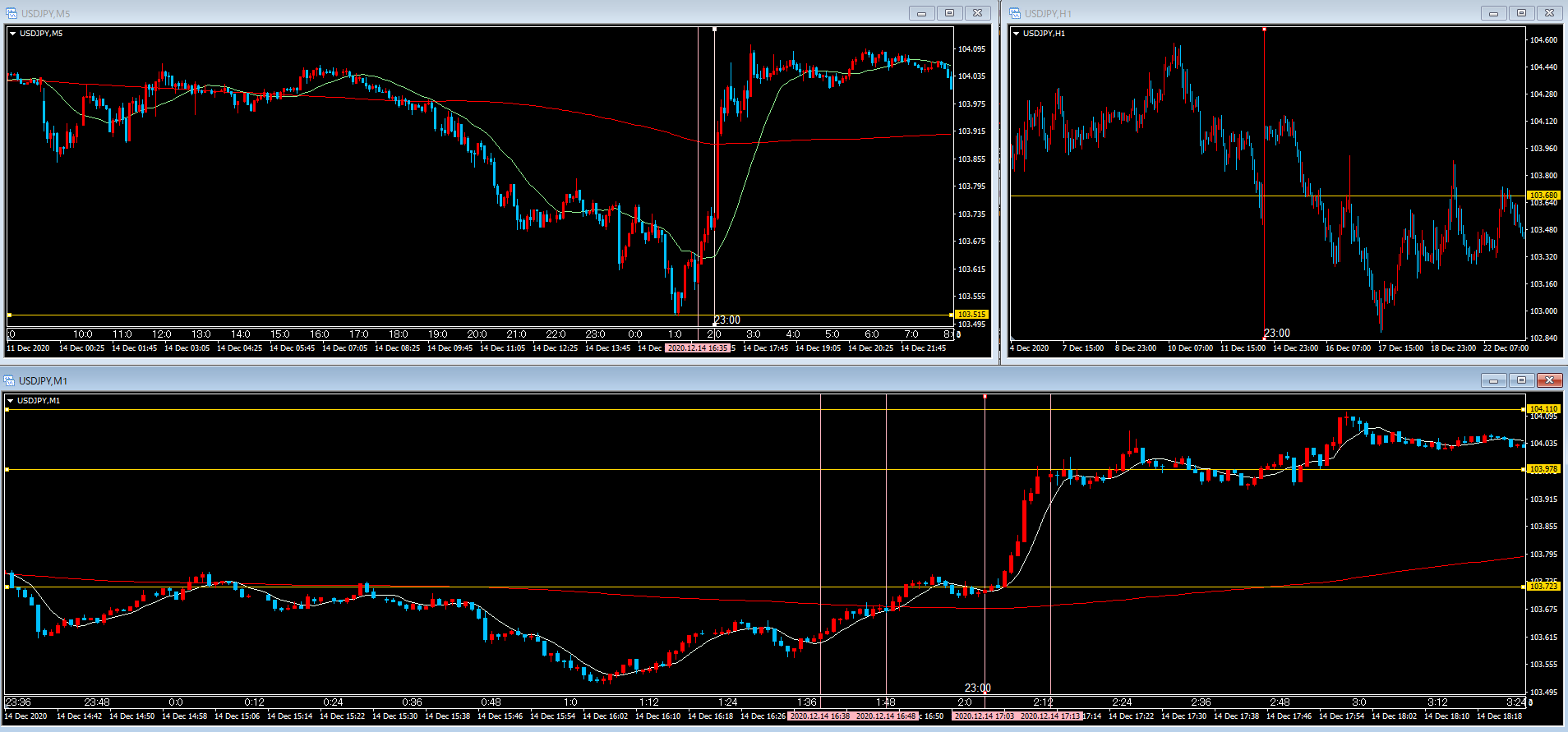Maximize the USDJPY,M1 chart window
The image size is (1568, 732).
[x=1521, y=380]
